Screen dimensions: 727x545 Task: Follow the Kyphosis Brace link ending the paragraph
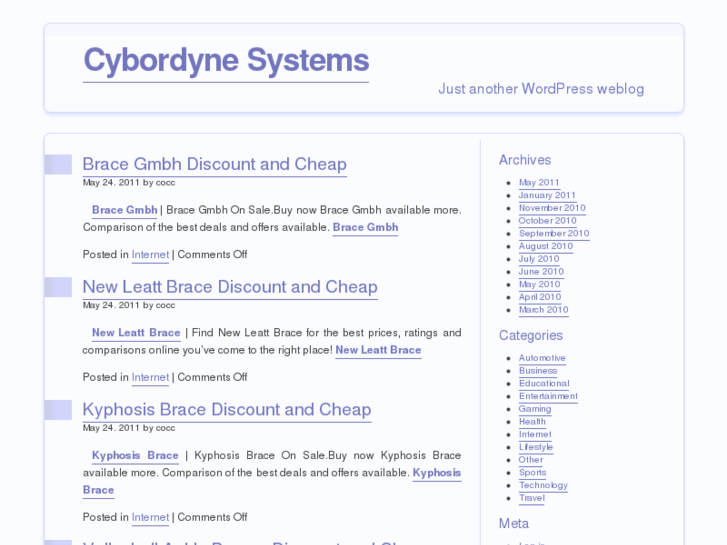[x=437, y=473]
